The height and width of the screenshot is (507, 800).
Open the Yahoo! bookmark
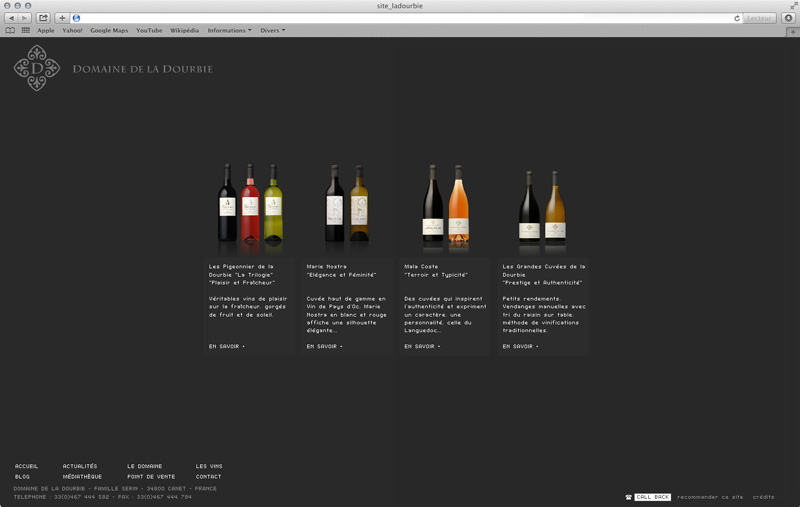[x=72, y=31]
